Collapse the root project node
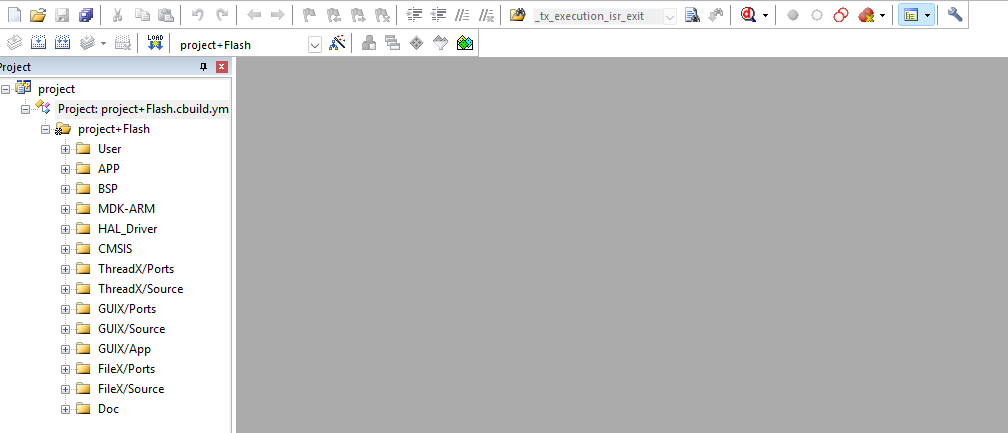 (6, 89)
